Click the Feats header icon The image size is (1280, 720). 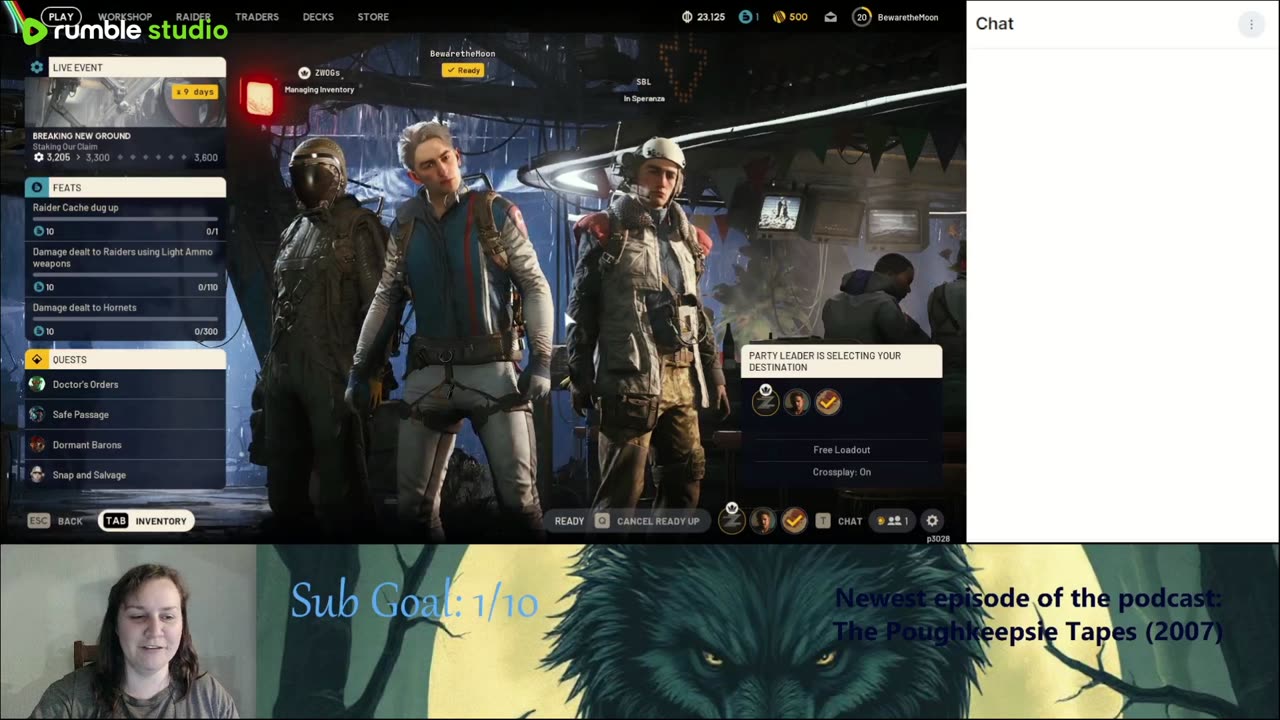tap(37, 187)
